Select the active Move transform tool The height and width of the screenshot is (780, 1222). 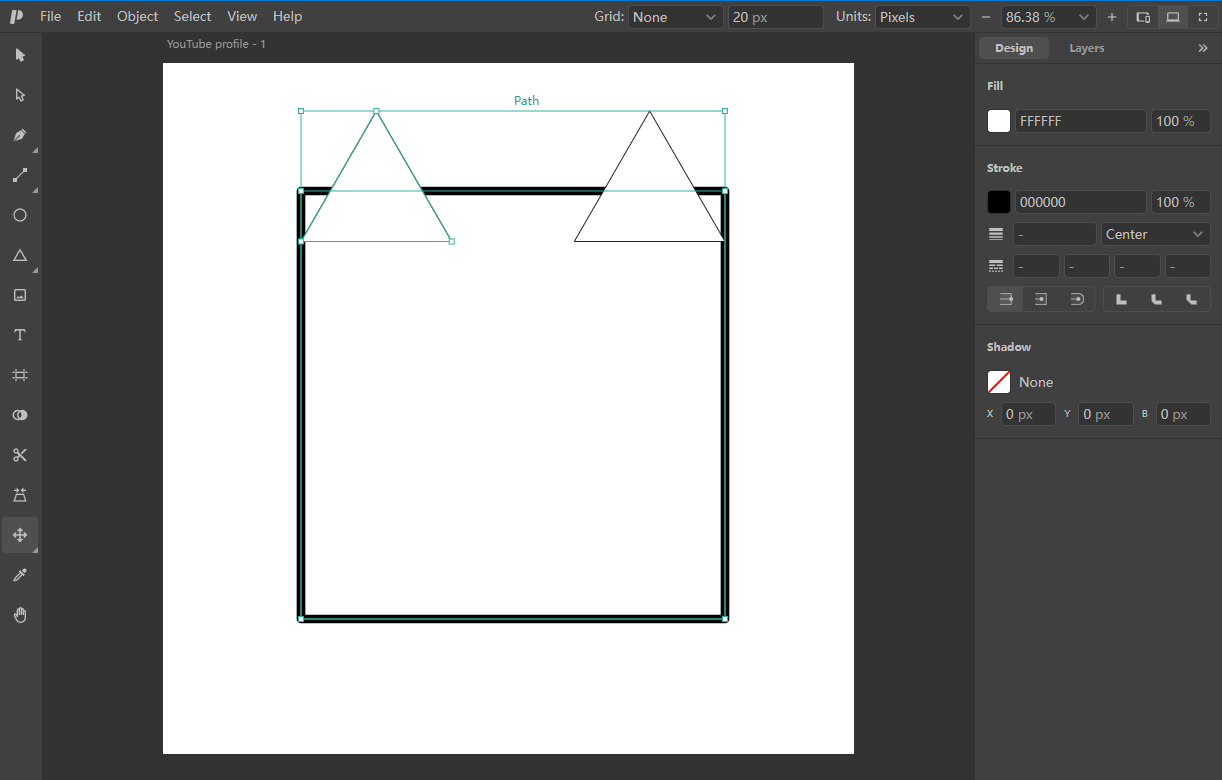(20, 535)
